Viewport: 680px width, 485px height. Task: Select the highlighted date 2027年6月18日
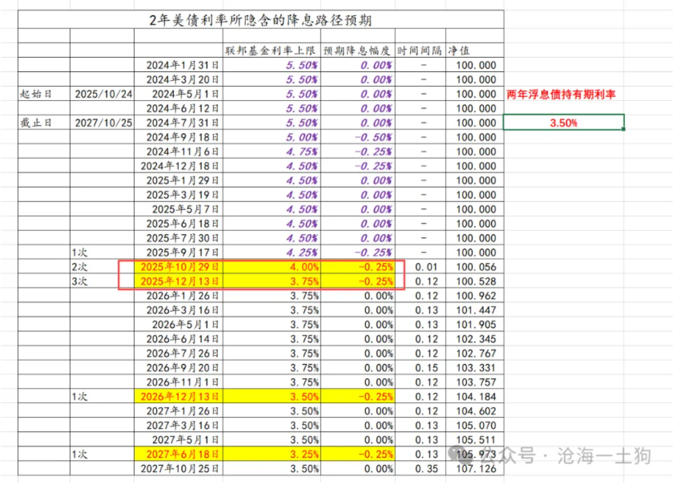pyautogui.click(x=179, y=454)
